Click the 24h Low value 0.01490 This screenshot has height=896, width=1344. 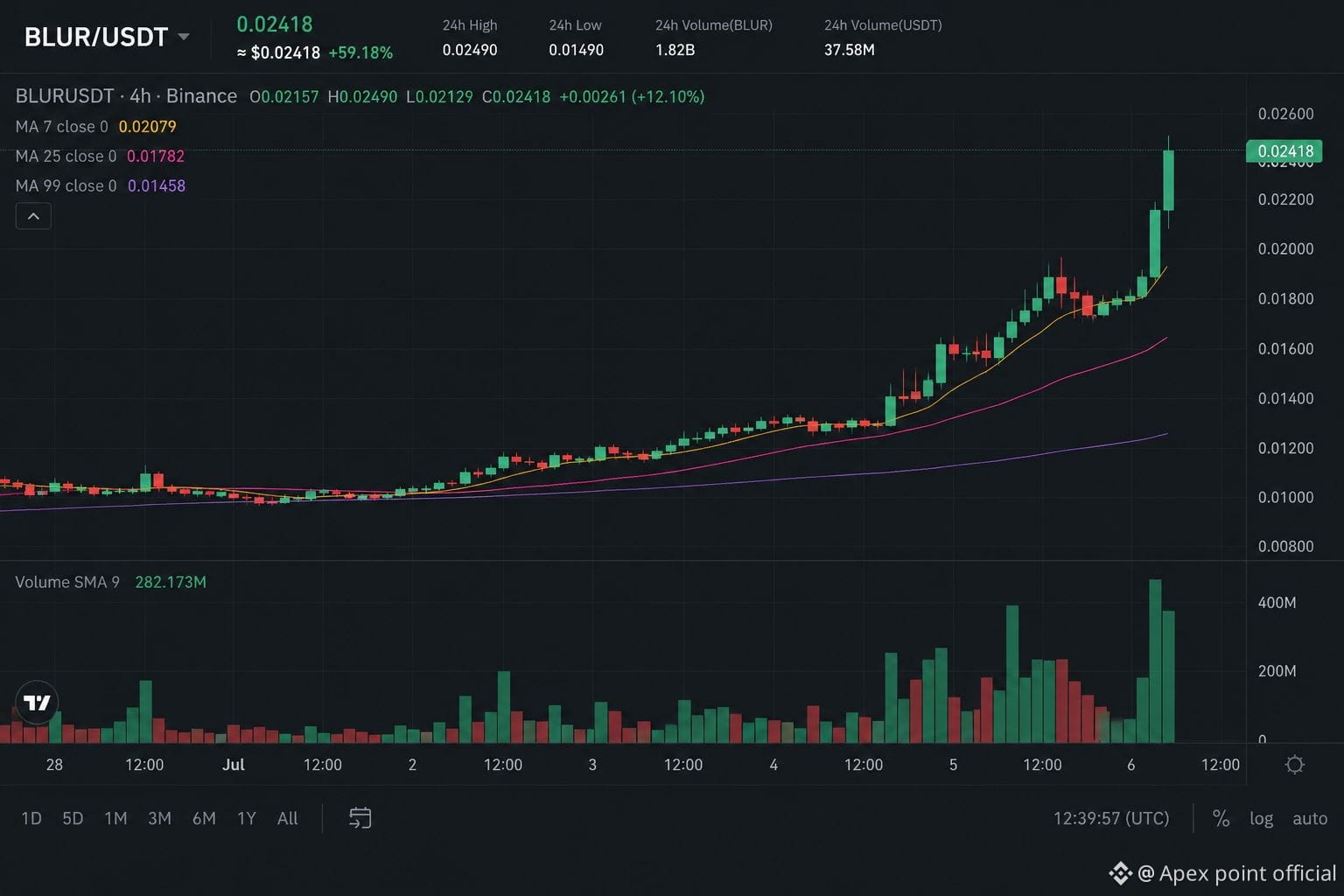click(576, 50)
